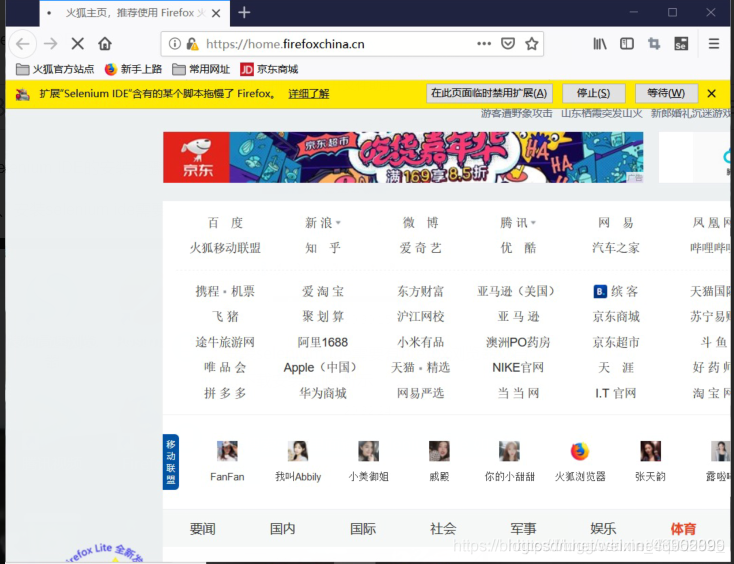Open 你的小甜甜 profile avatar
The image size is (734, 564).
click(x=509, y=451)
